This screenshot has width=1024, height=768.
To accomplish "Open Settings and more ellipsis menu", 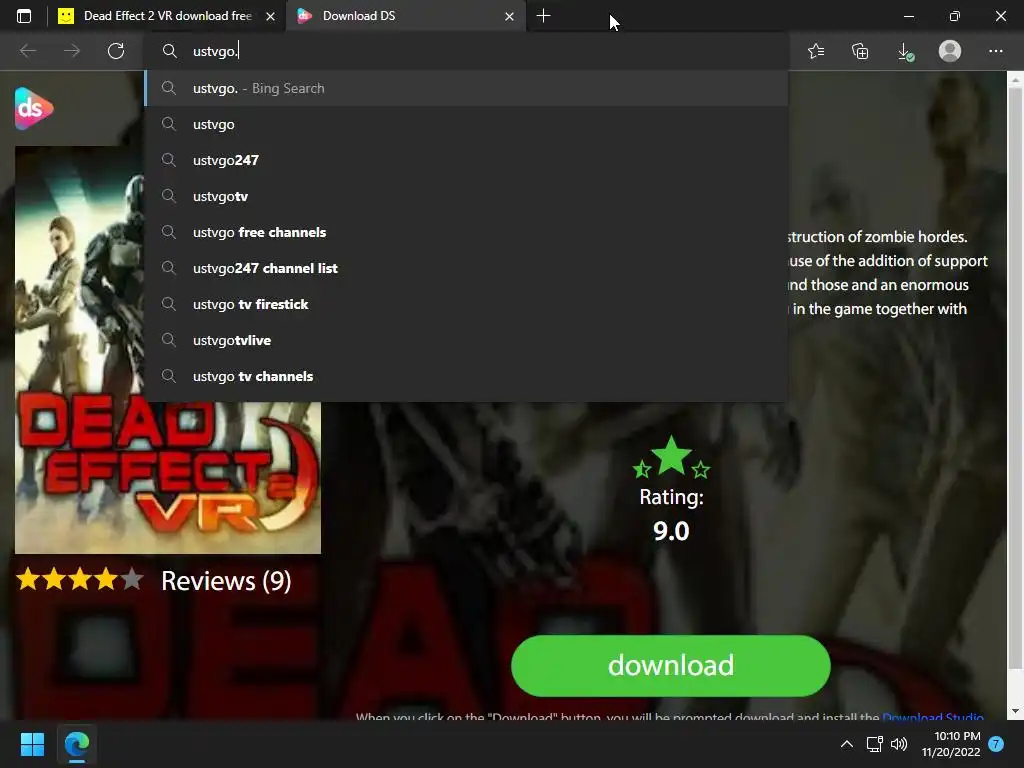I will (995, 51).
